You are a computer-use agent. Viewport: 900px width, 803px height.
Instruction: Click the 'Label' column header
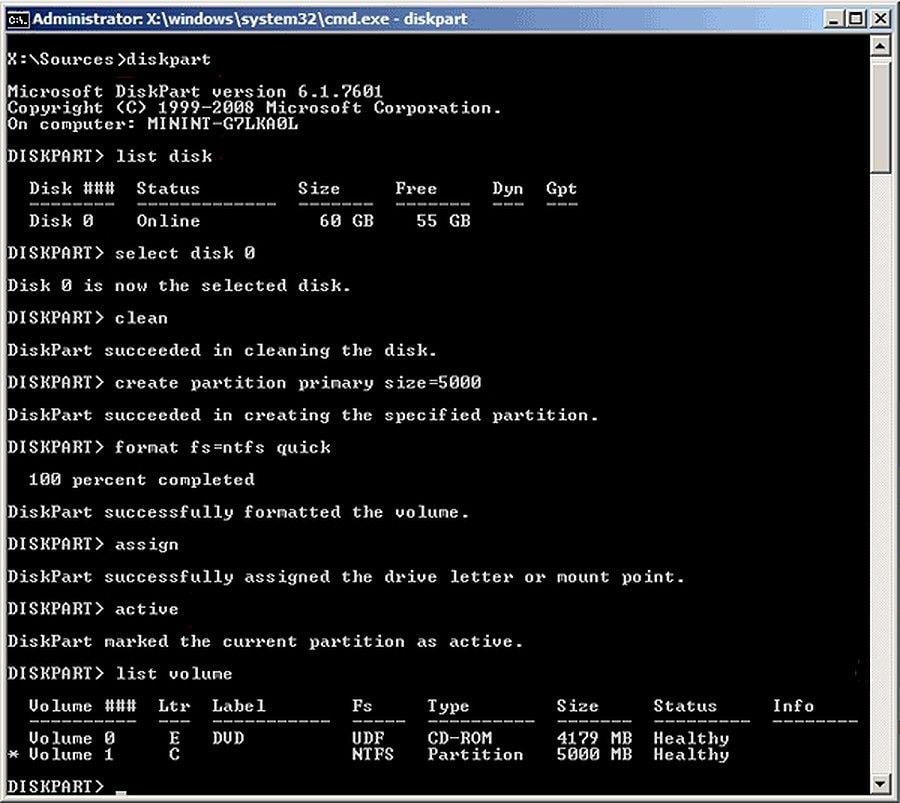(x=238, y=705)
